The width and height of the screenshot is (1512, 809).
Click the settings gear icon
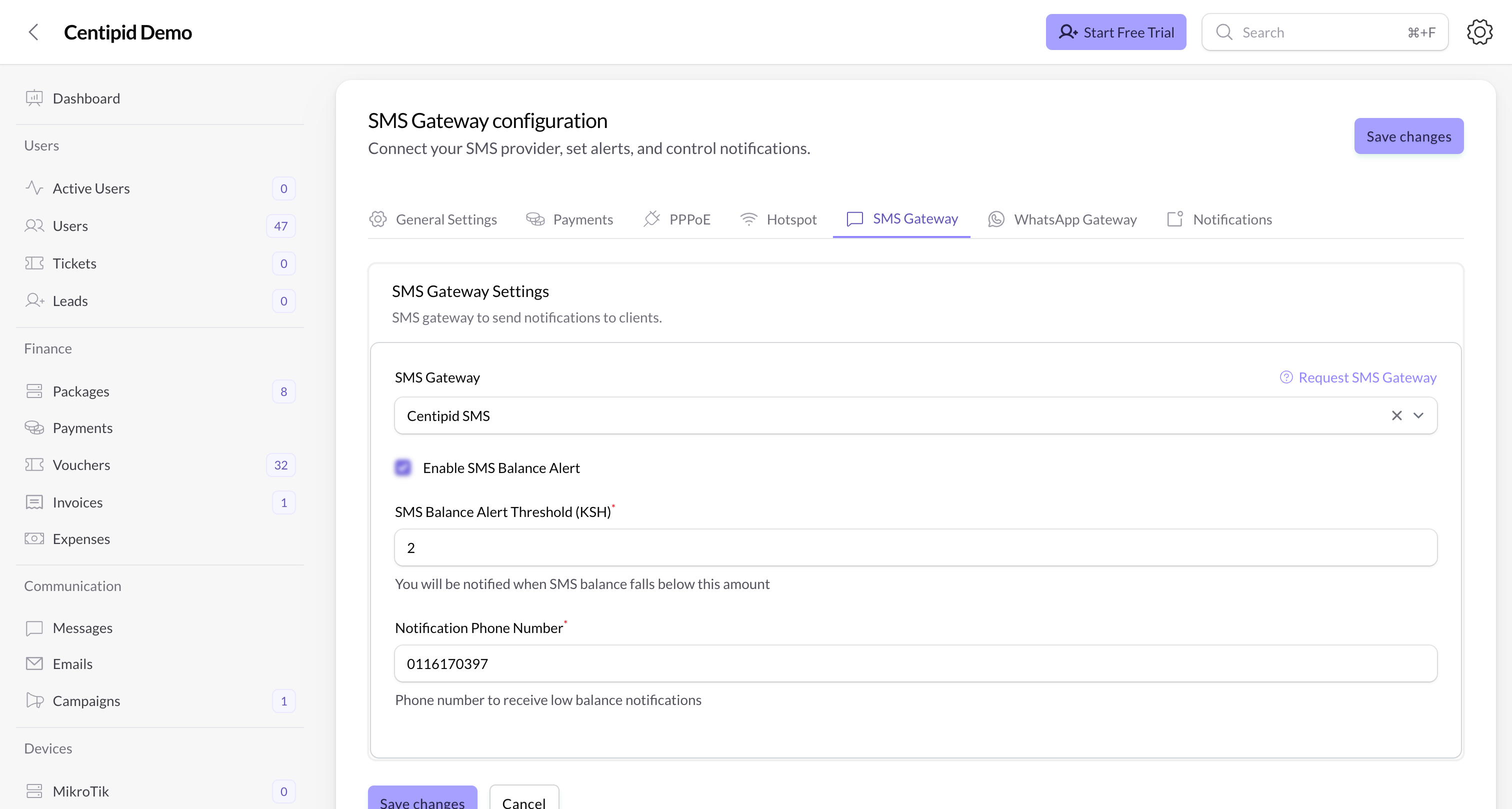tap(1479, 31)
